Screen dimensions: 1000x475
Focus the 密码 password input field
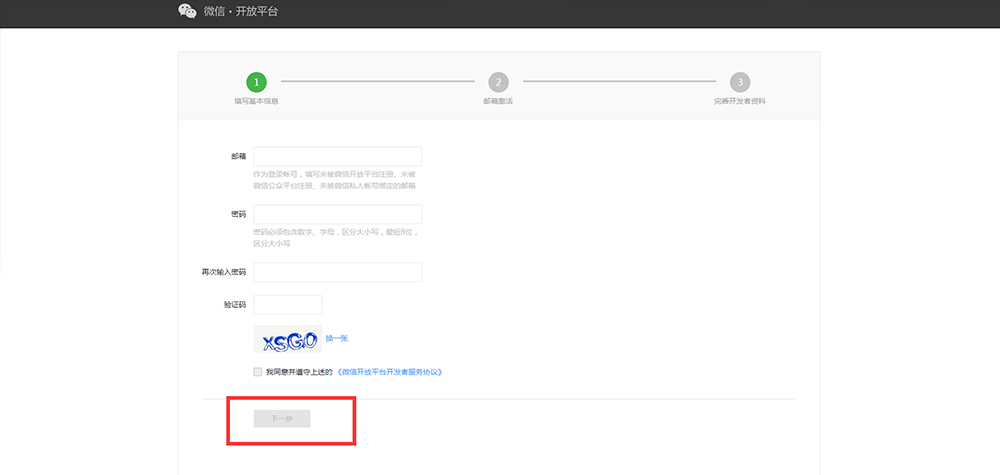pyautogui.click(x=337, y=214)
